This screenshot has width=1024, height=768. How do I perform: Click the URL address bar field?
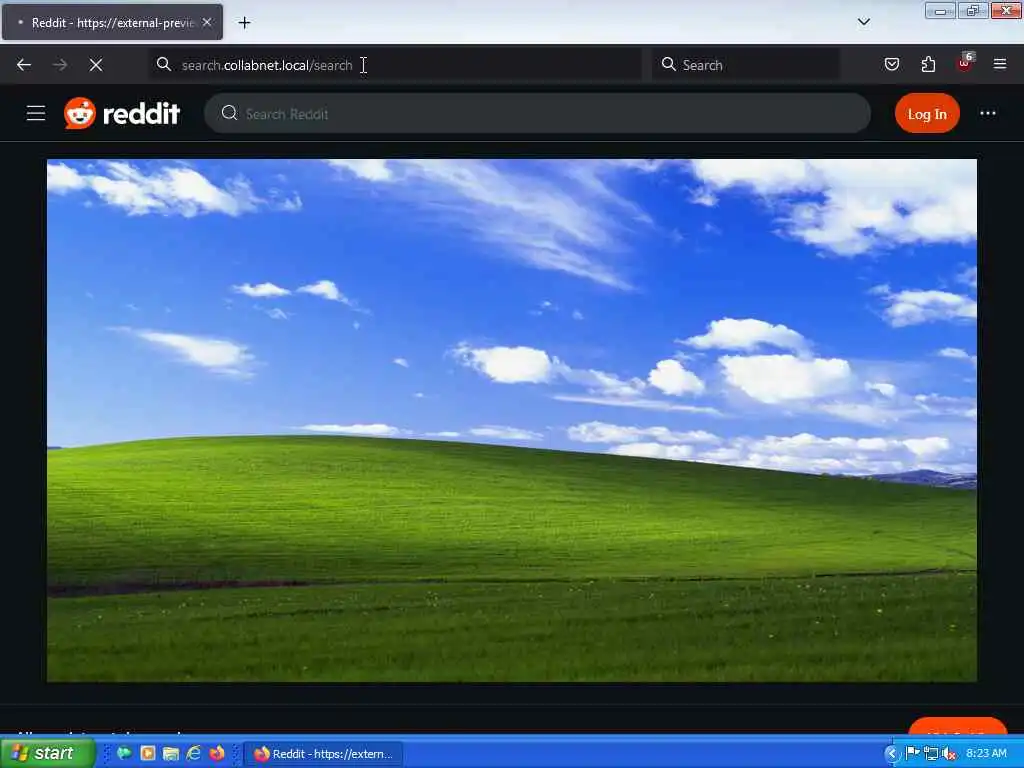(x=395, y=65)
